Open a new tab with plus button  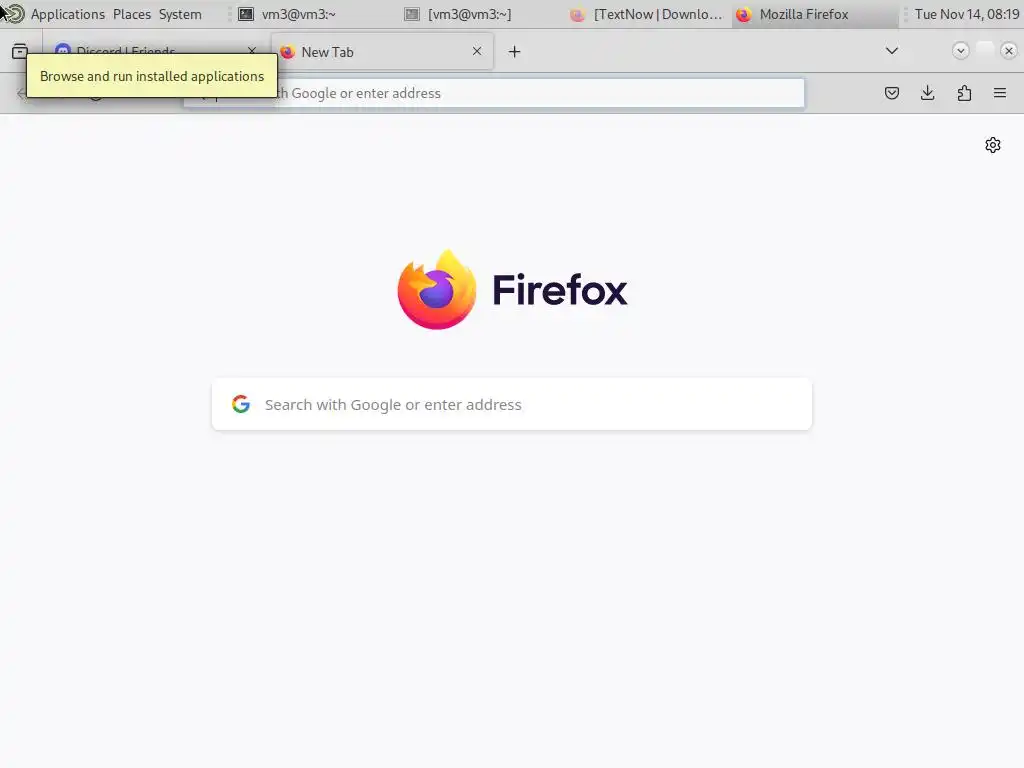click(515, 52)
